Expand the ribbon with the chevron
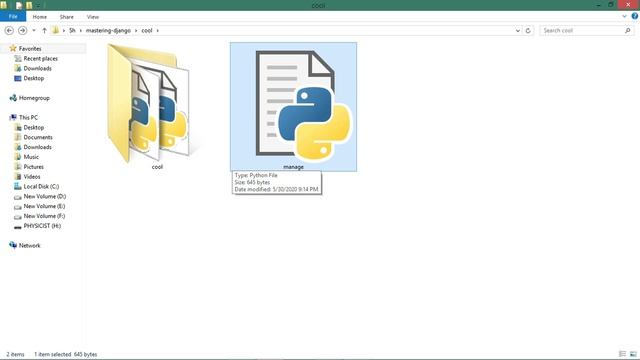The height and width of the screenshot is (360, 640). [x=624, y=17]
